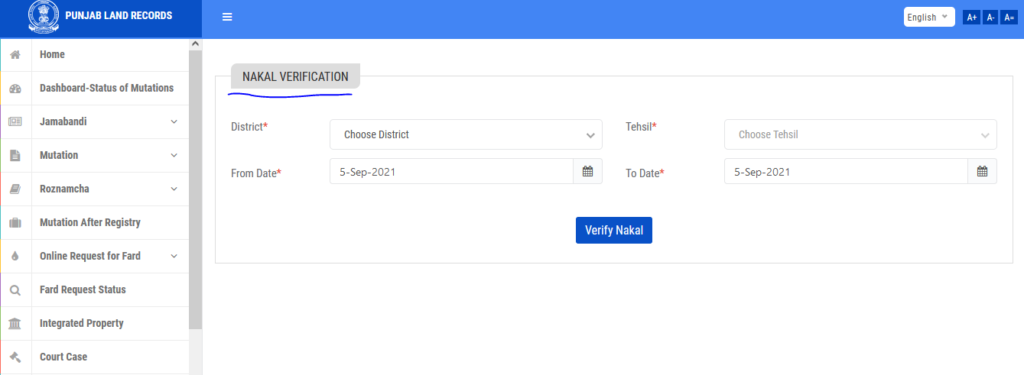1024x375 pixels.
Task: Increase font size with A+ button
Action: pyautogui.click(x=972, y=18)
